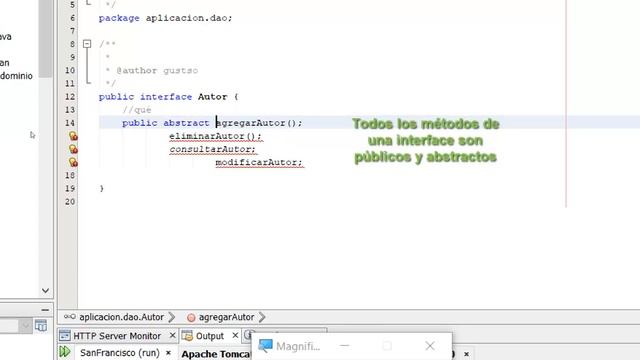
Task: Close the SanFrancisco (run) output tab
Action: 168,353
